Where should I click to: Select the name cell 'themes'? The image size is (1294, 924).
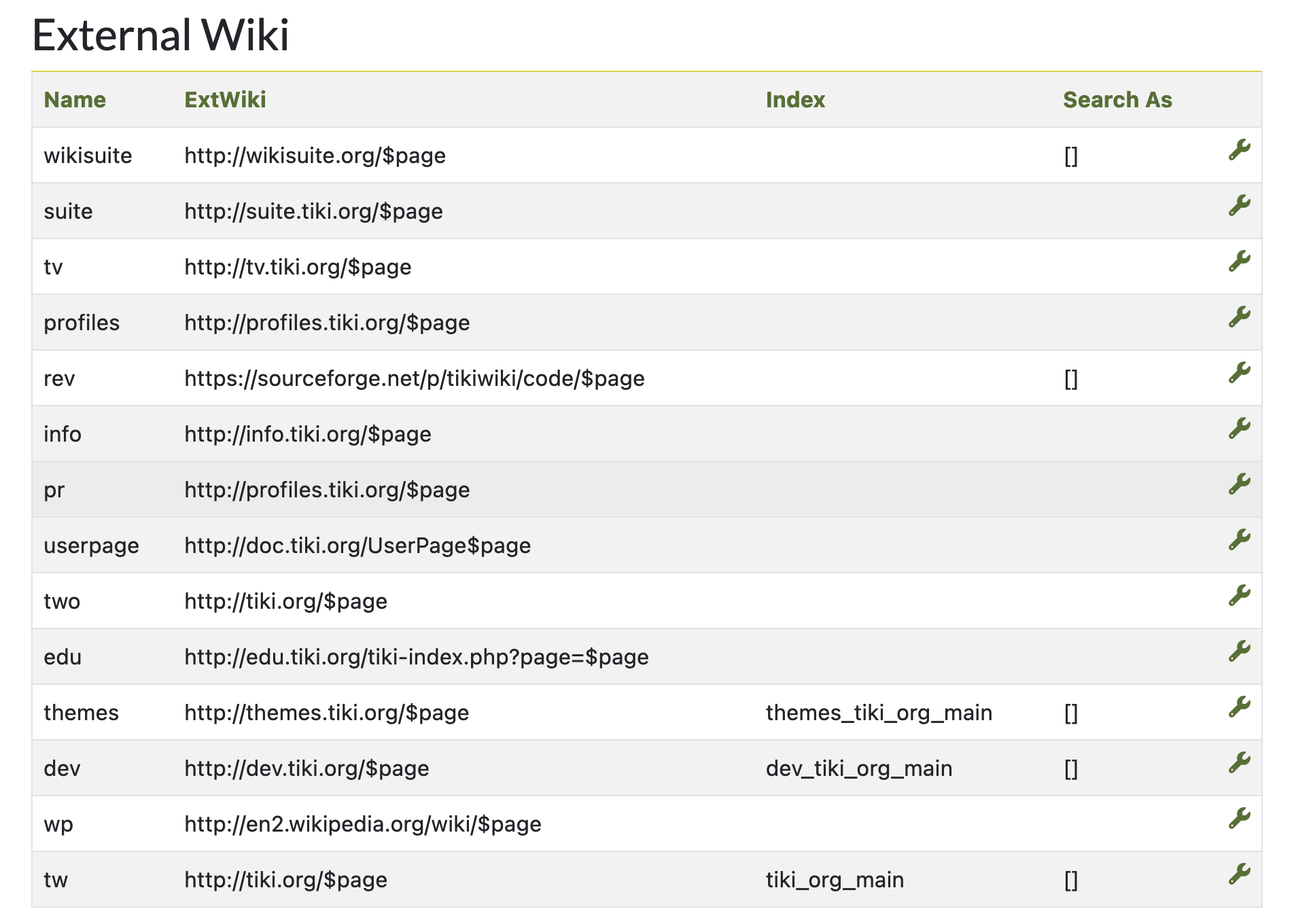click(81, 713)
